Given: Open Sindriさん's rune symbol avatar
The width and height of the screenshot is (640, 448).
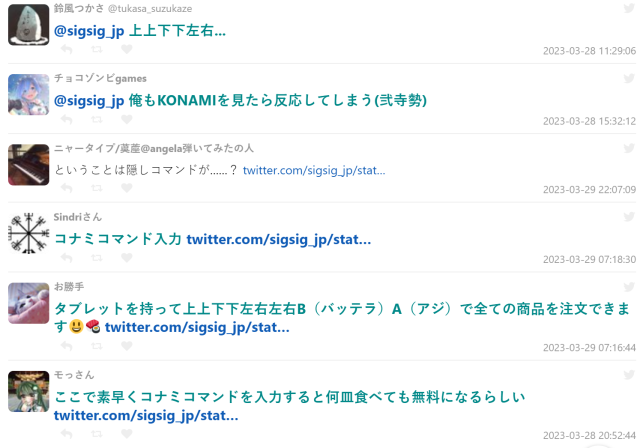Looking at the screenshot, I should point(28,233).
